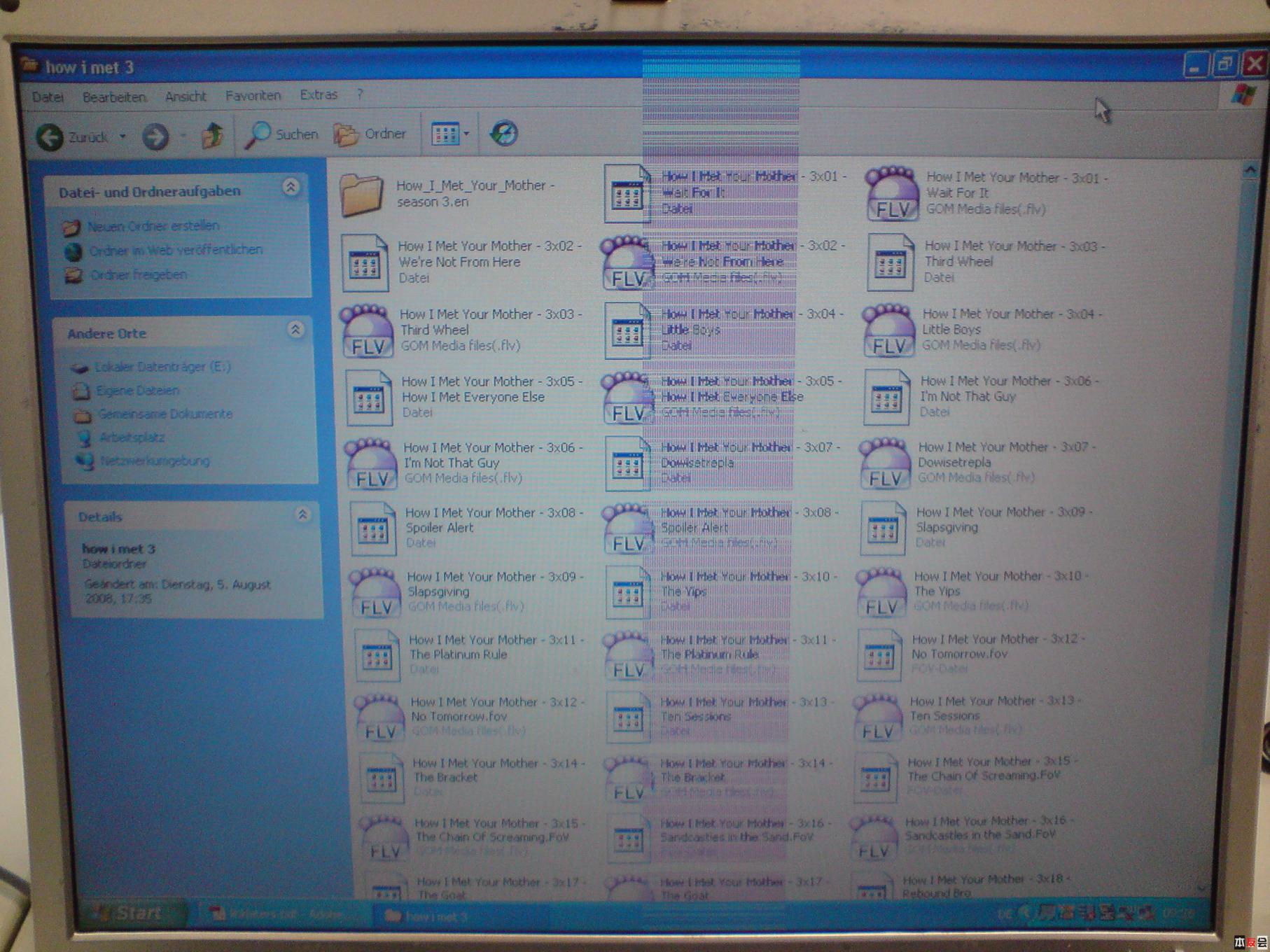Select 3x03 Third Wheel Datei file

[986, 262]
